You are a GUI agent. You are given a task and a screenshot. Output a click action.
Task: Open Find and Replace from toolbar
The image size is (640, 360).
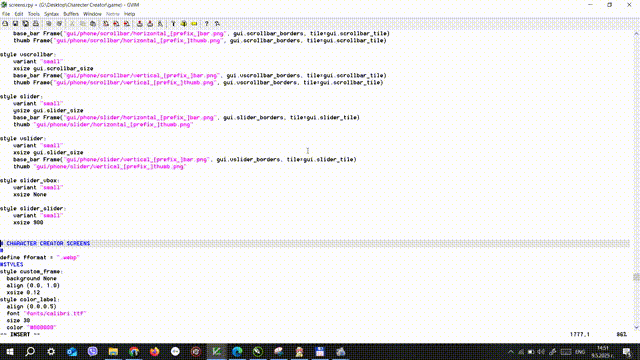(x=106, y=24)
